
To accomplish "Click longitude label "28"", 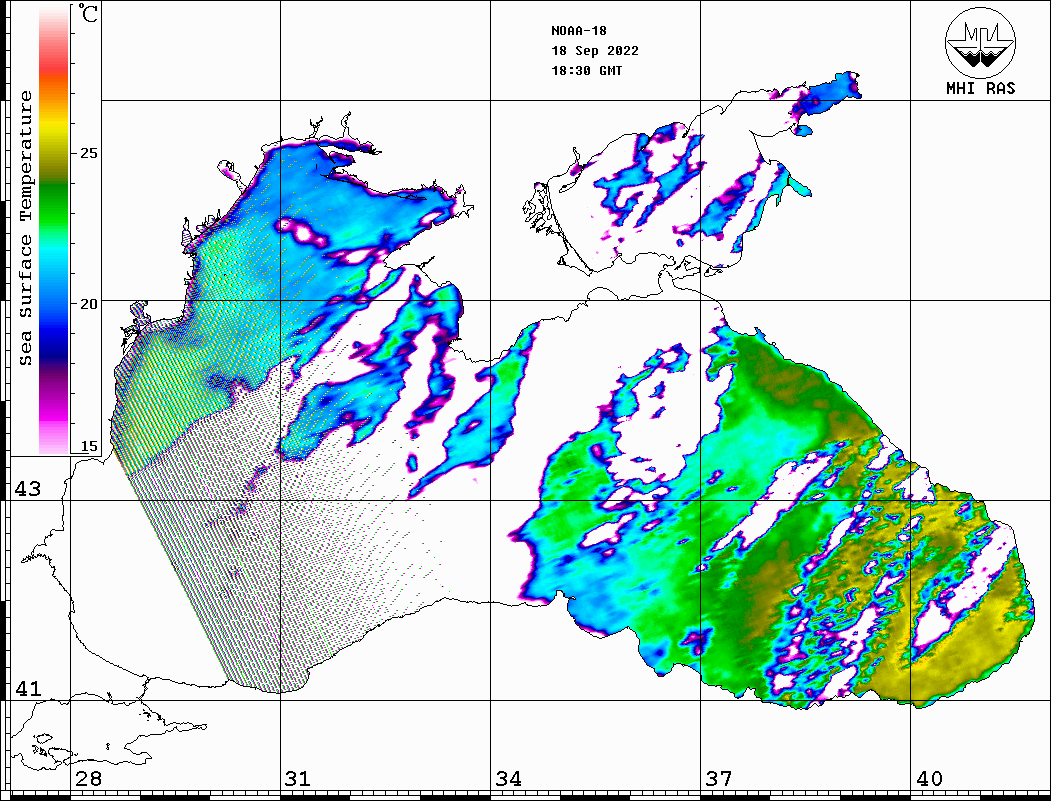I will click(x=88, y=779).
